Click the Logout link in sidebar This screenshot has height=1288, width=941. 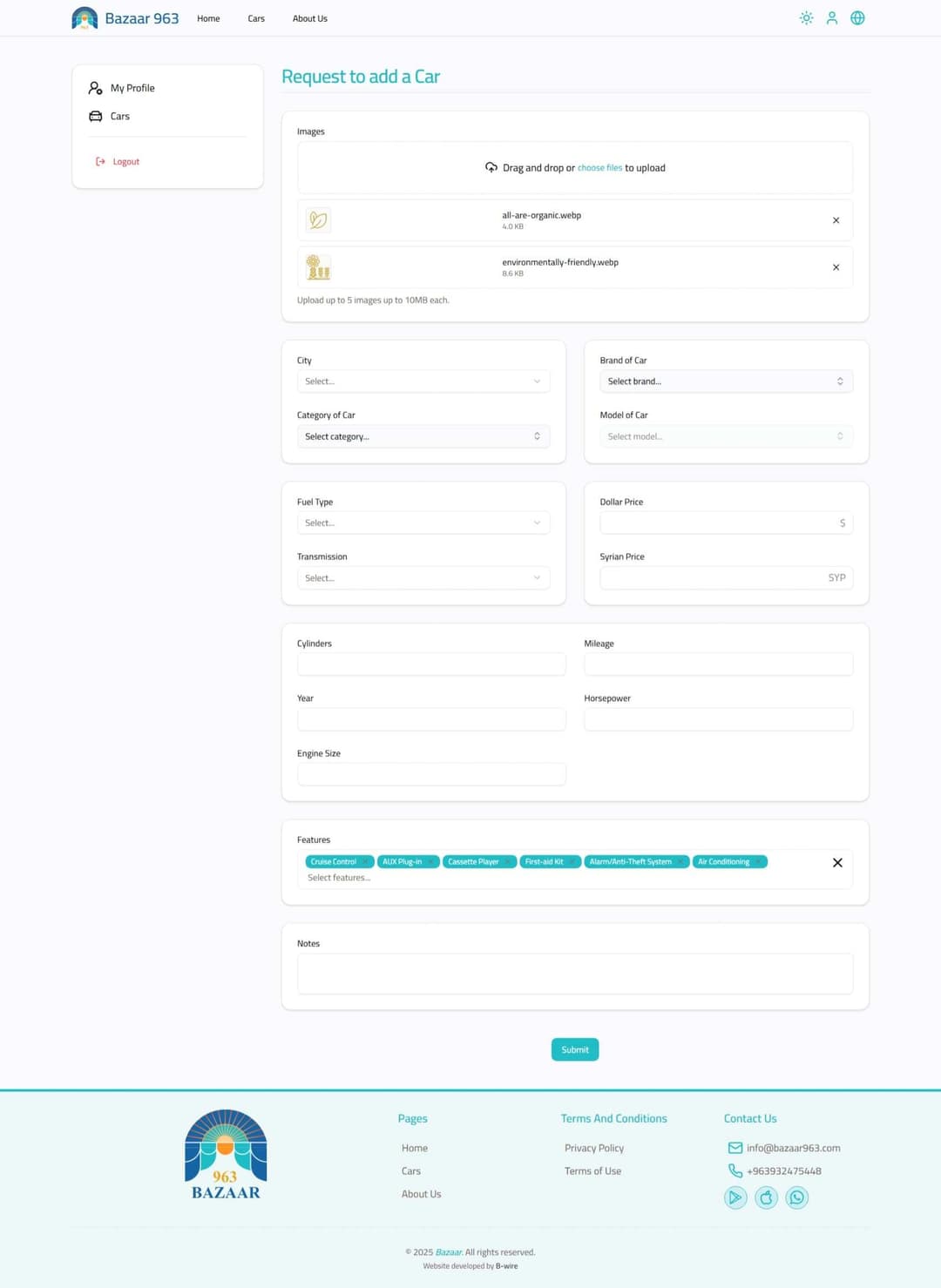coord(125,162)
